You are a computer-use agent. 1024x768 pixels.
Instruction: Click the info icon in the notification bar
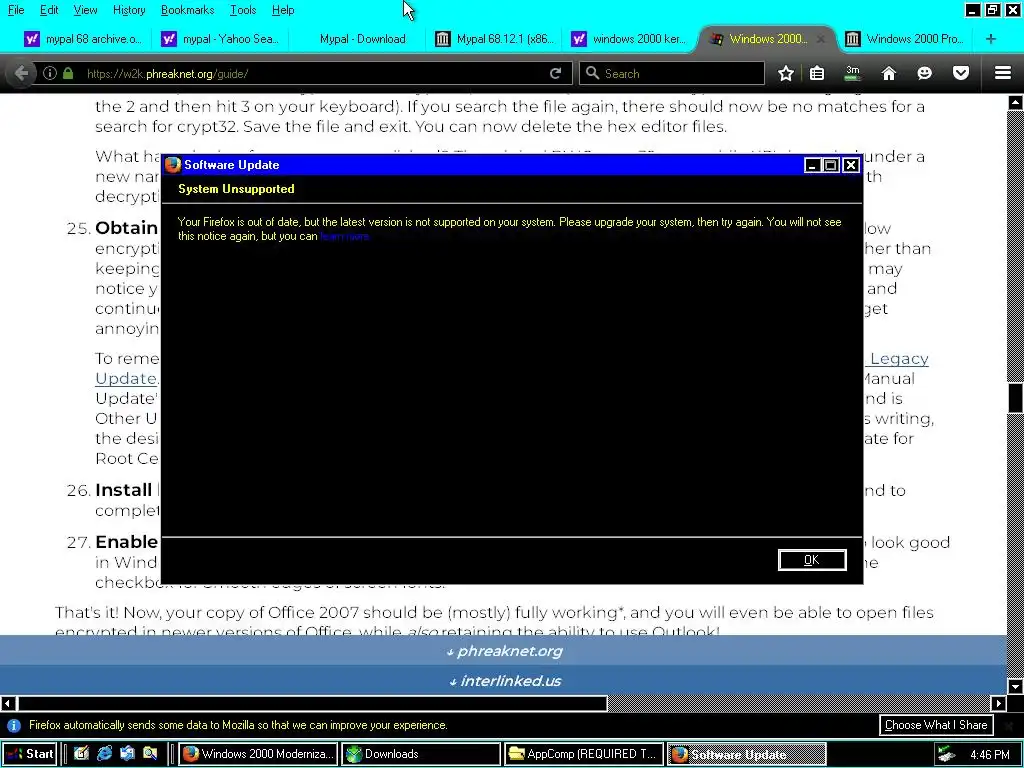point(14,726)
